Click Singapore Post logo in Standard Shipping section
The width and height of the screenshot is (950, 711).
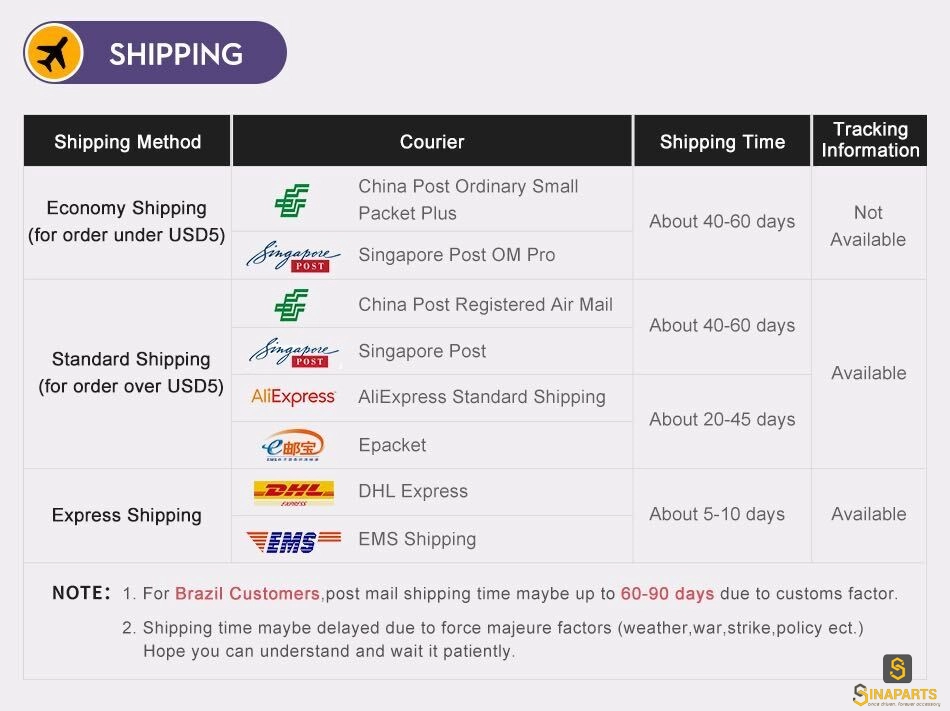(294, 352)
